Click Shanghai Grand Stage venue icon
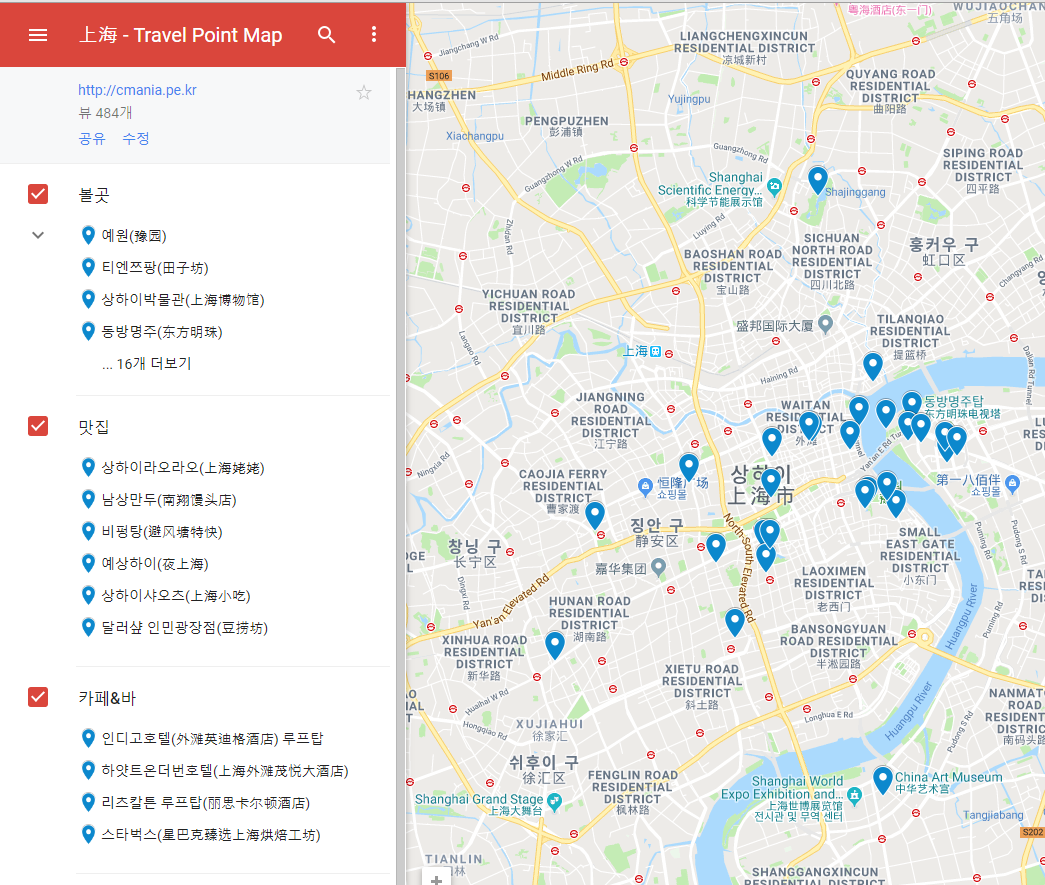The image size is (1045, 885). click(x=554, y=800)
